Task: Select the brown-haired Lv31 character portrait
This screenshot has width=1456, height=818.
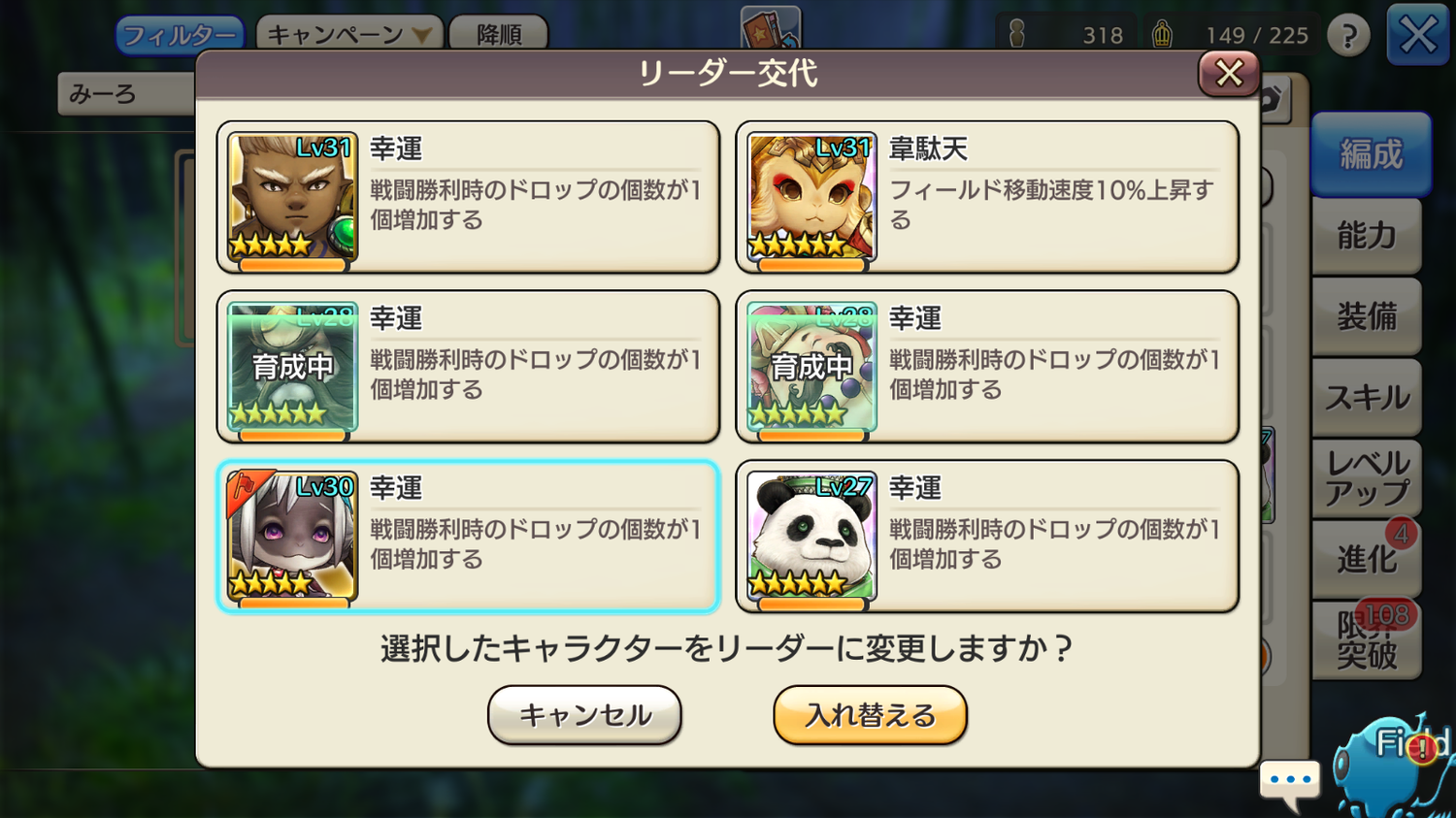Action: [292, 197]
